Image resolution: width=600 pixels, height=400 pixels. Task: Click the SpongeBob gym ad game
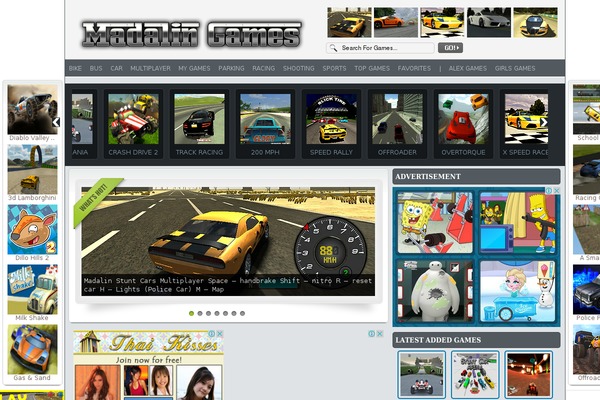(435, 223)
